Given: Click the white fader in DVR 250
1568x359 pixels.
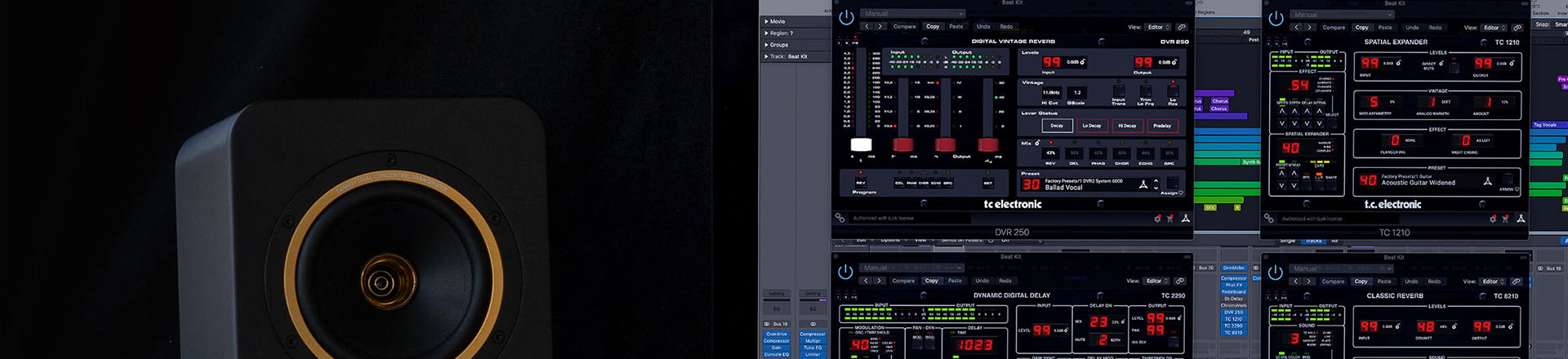Looking at the screenshot, I should coord(861,145).
